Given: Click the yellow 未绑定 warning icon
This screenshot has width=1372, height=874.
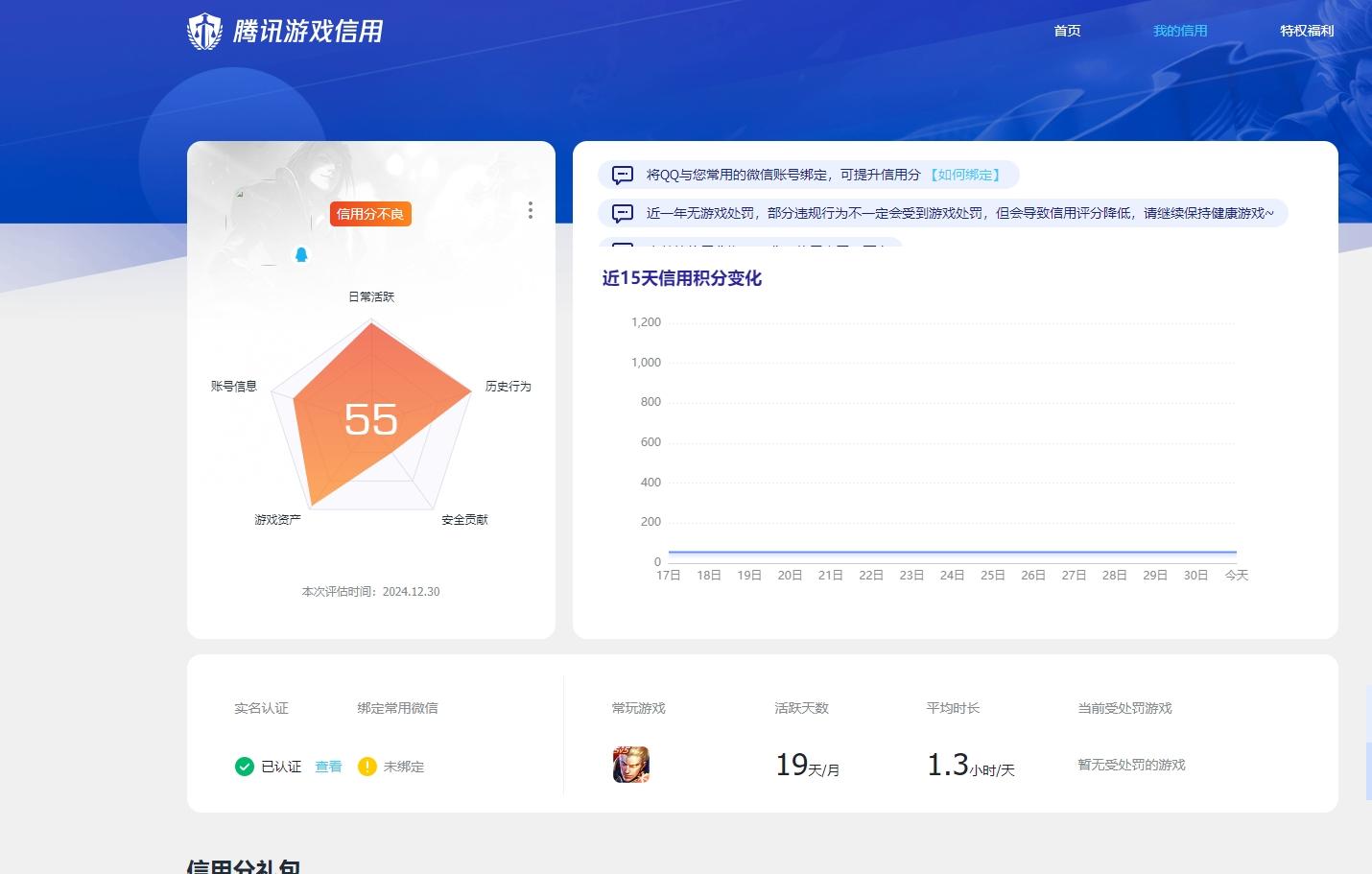Looking at the screenshot, I should pos(367,766).
